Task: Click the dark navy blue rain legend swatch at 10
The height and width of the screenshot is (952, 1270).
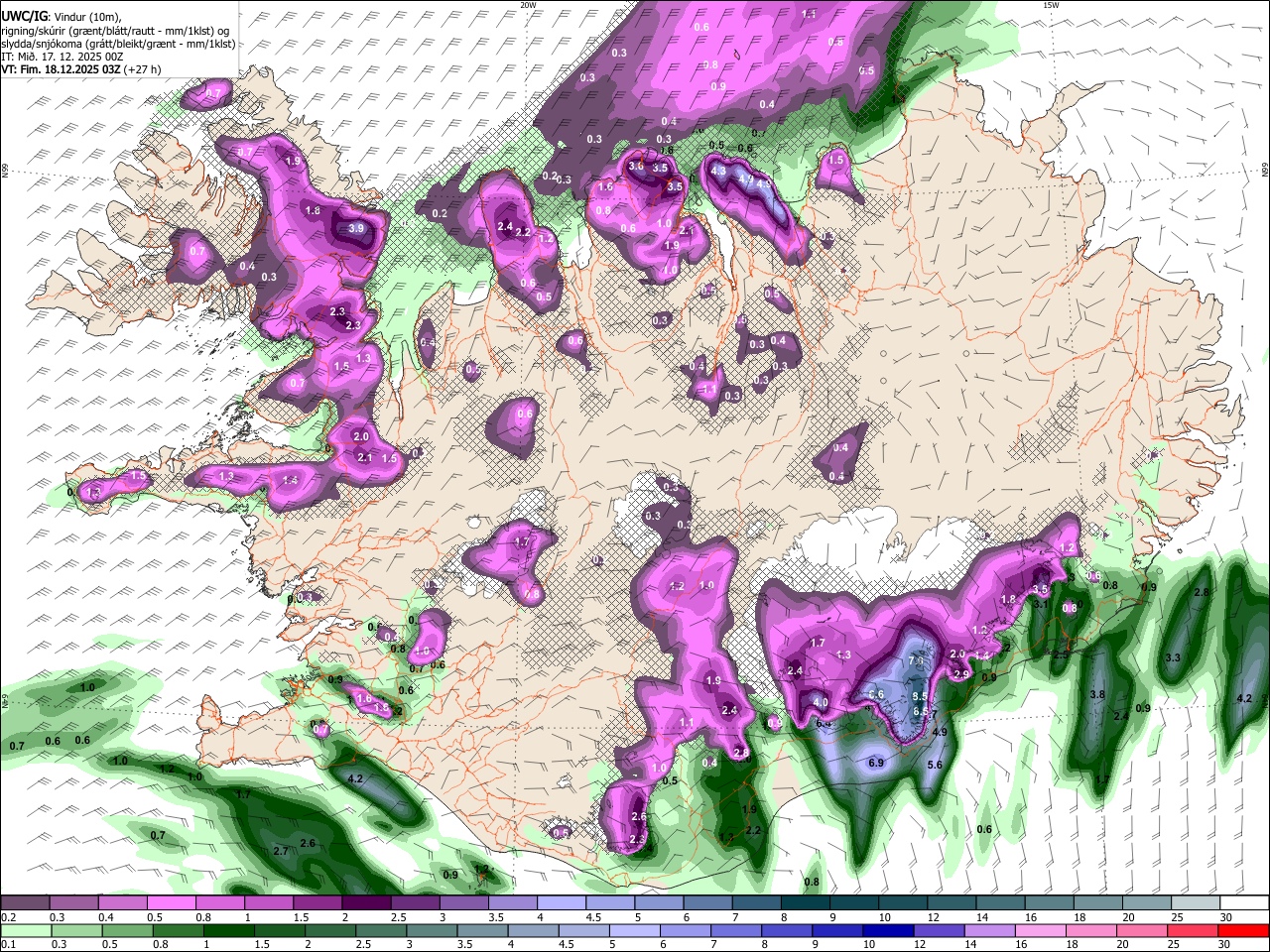Action: click(x=886, y=930)
